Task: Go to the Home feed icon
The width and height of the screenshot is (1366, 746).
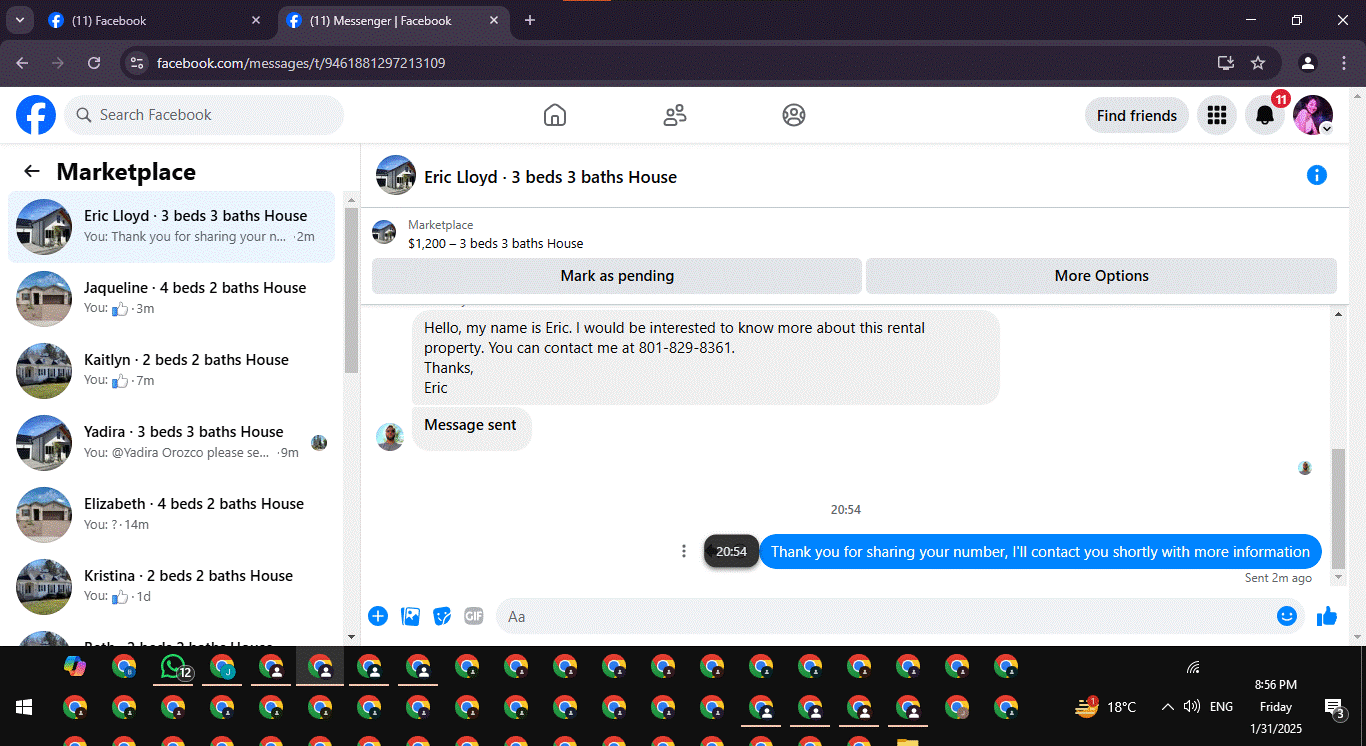Action: click(555, 115)
